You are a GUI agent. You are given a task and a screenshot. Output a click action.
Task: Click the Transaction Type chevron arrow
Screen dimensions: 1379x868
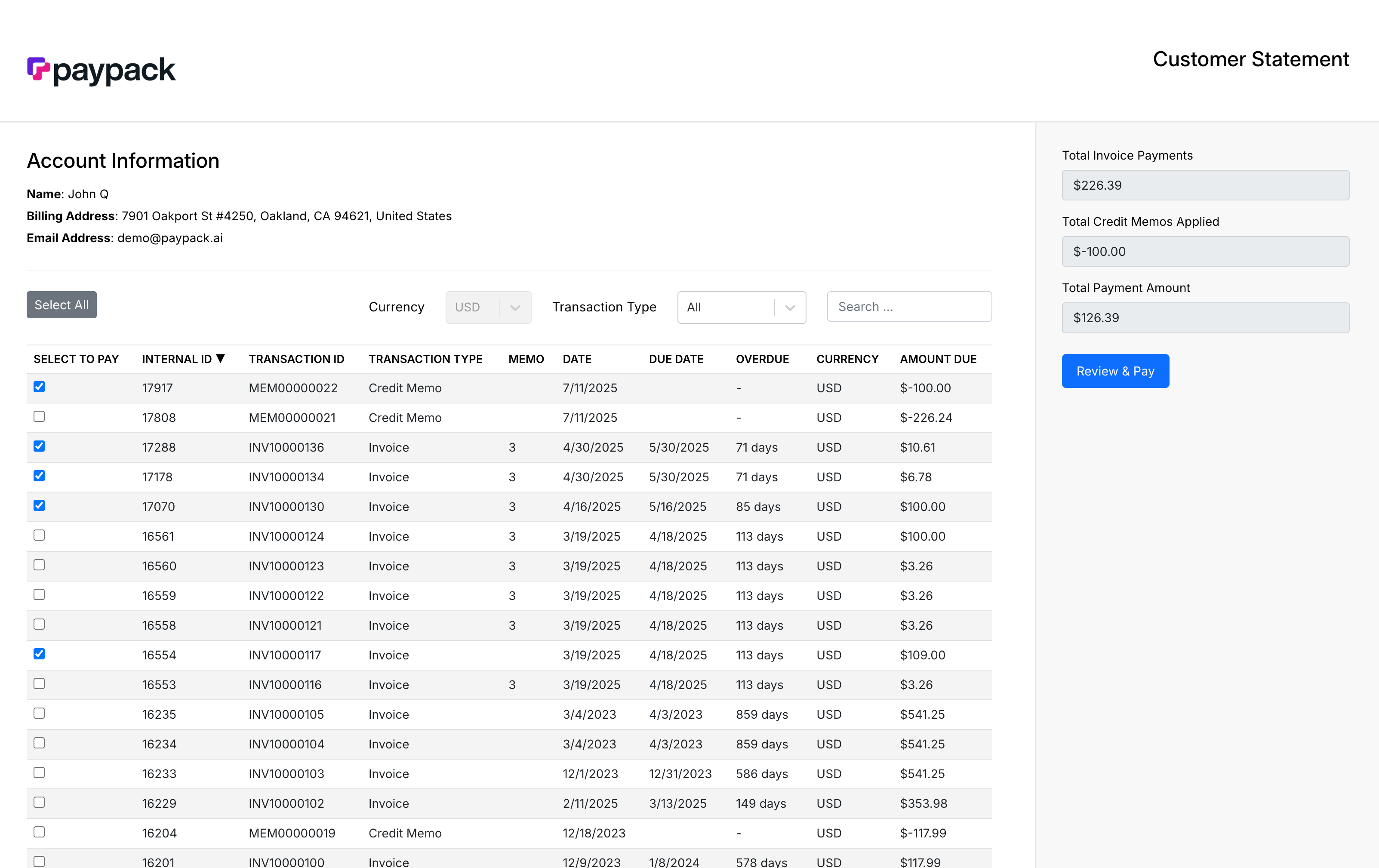(x=790, y=308)
